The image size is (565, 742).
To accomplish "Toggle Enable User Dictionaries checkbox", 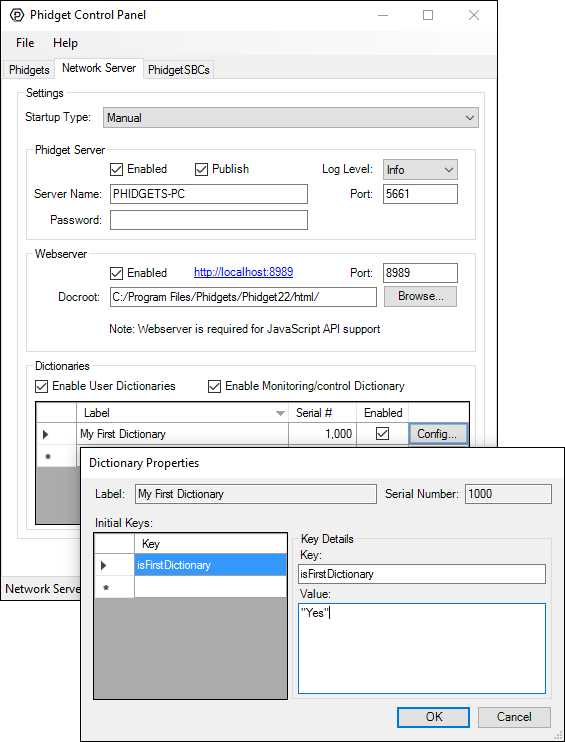I will coord(42,387).
